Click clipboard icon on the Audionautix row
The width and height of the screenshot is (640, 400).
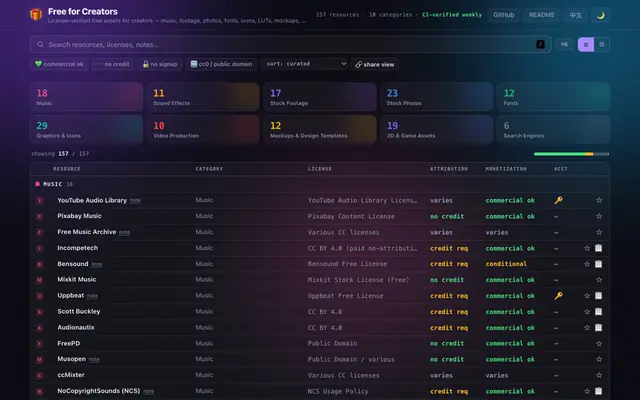click(598, 327)
